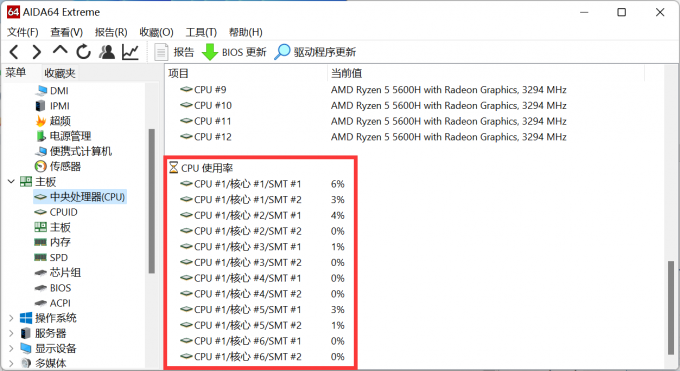680x371 pixels.
Task: Generate a report with the 报告 button
Action: point(174,52)
